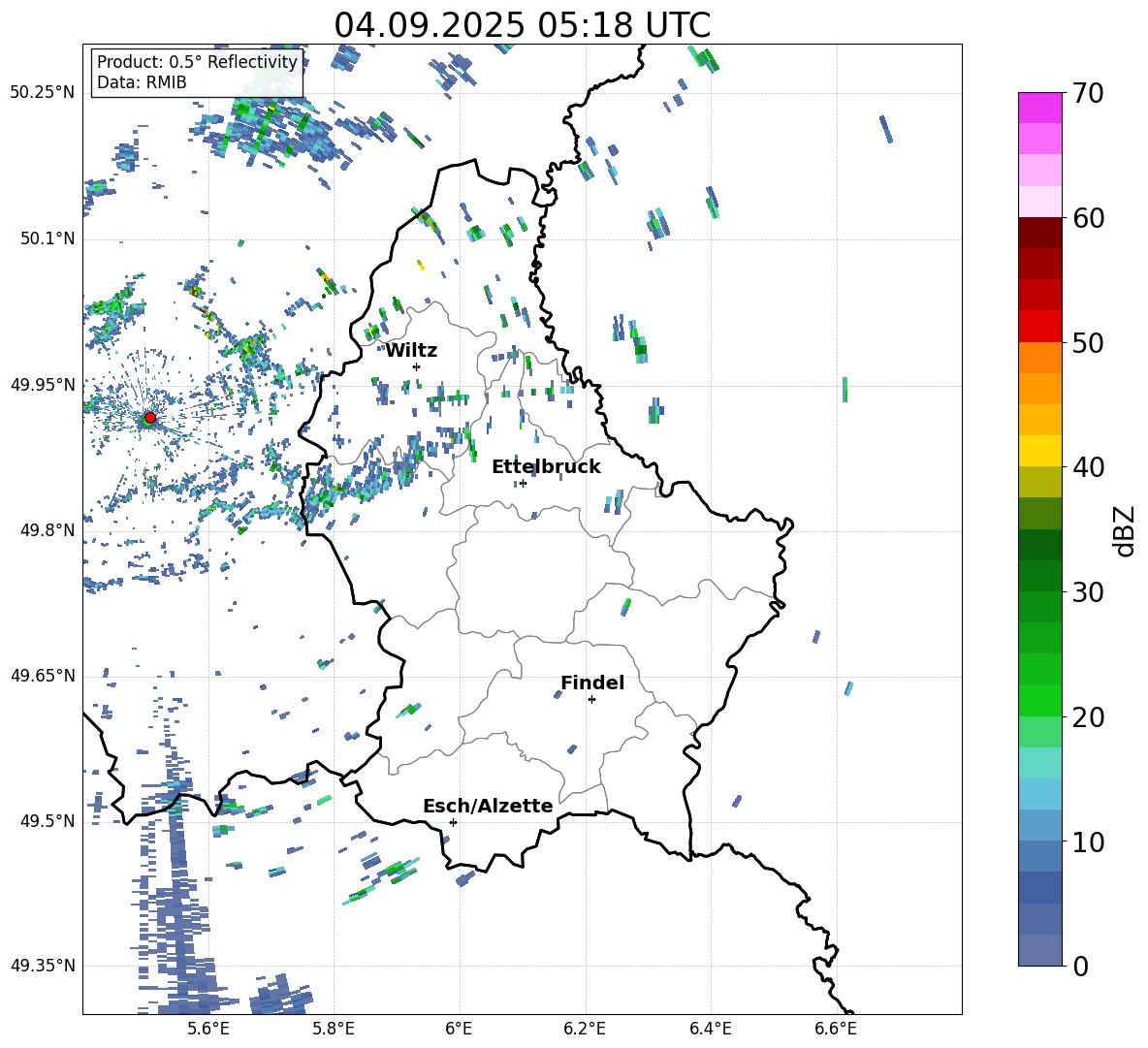Screen dimensions: 1148x1048
Task: Click the 6.2°E longitude label
Action: click(x=585, y=1029)
